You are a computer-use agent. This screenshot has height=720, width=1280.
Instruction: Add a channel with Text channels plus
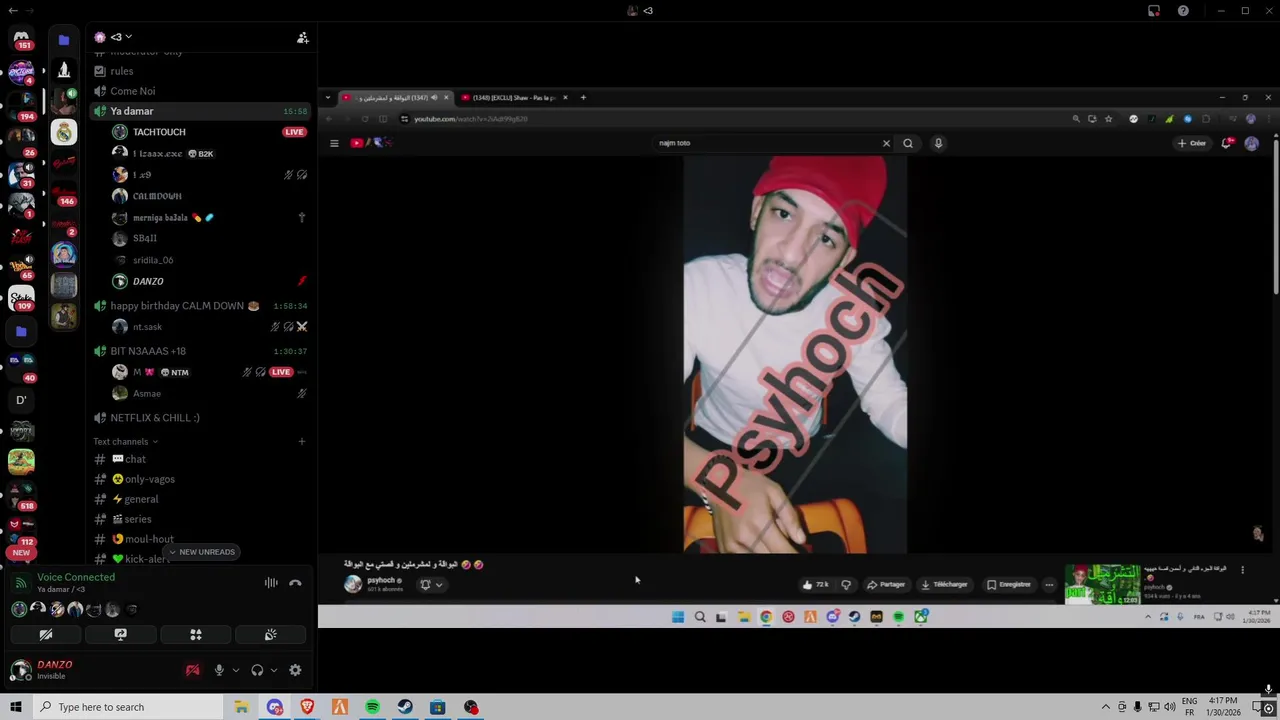[301, 441]
